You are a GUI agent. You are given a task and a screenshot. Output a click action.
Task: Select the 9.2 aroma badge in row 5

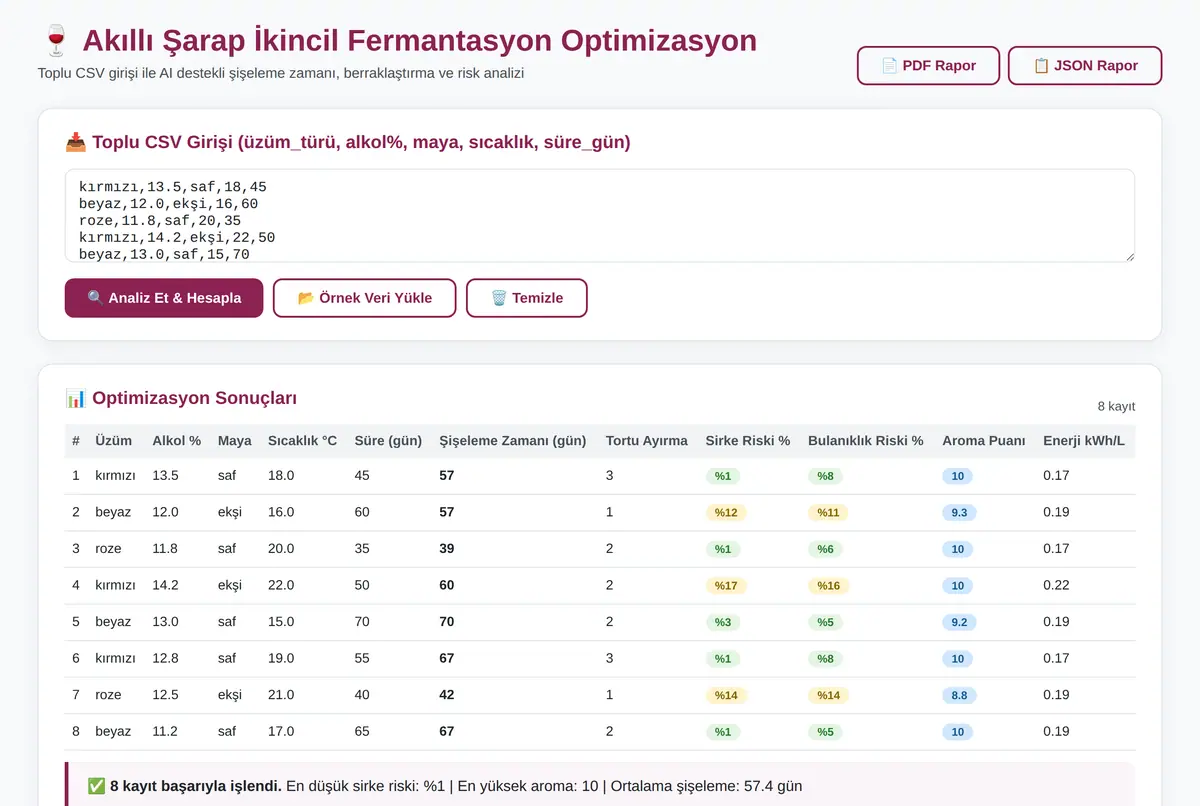pos(959,622)
